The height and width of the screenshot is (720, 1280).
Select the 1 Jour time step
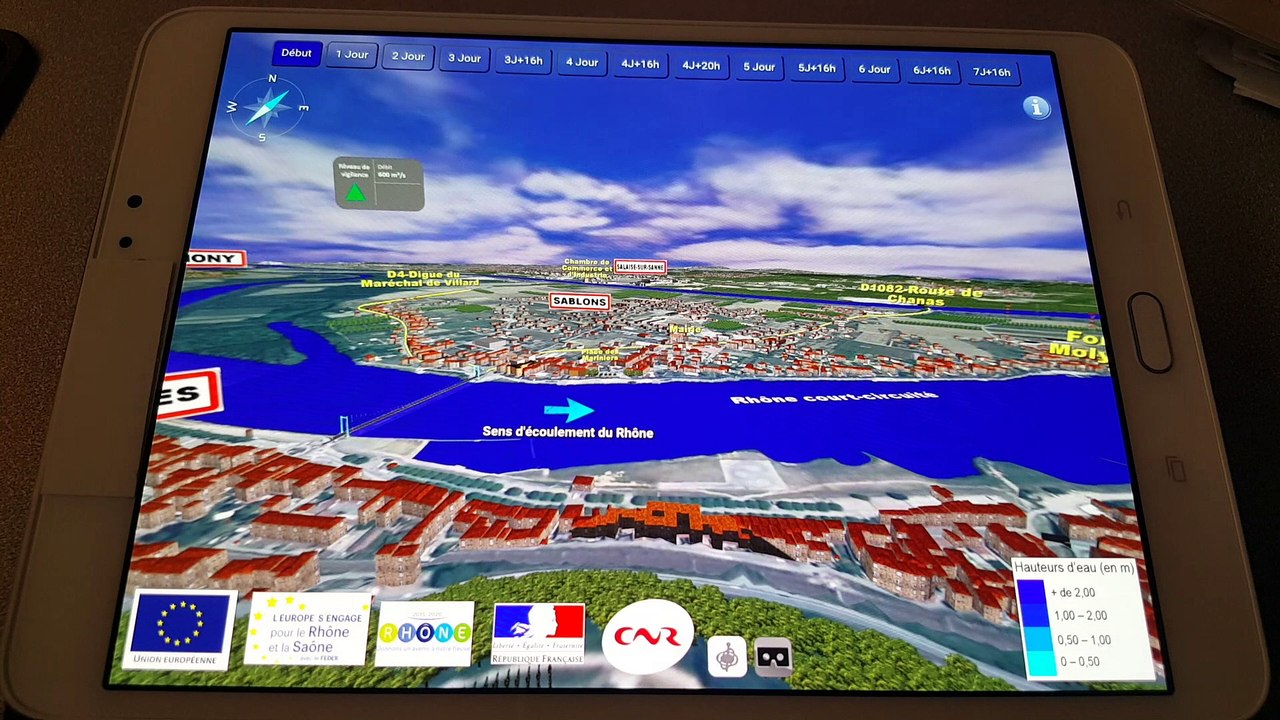[x=351, y=55]
